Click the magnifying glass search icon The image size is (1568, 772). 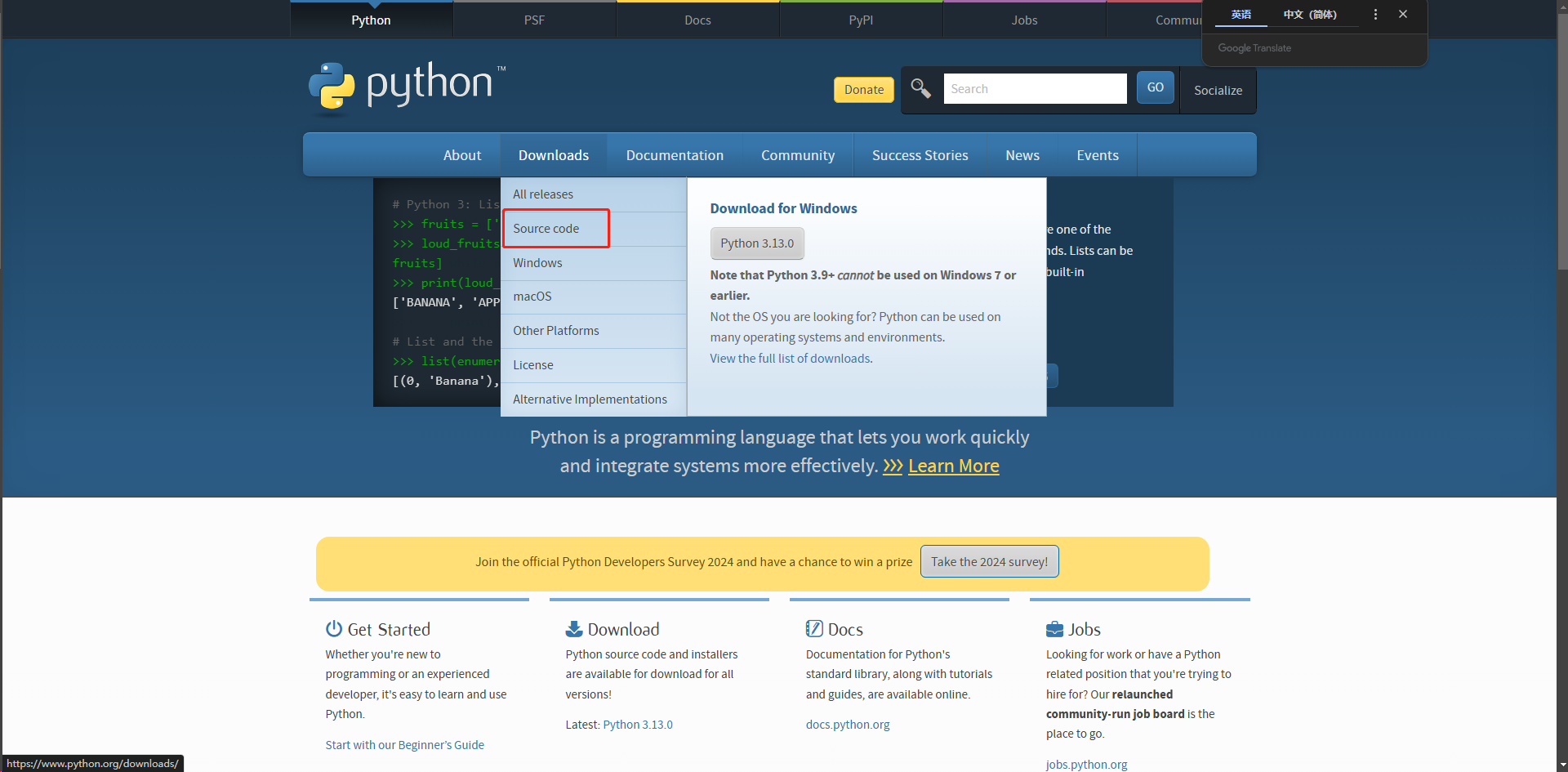920,88
